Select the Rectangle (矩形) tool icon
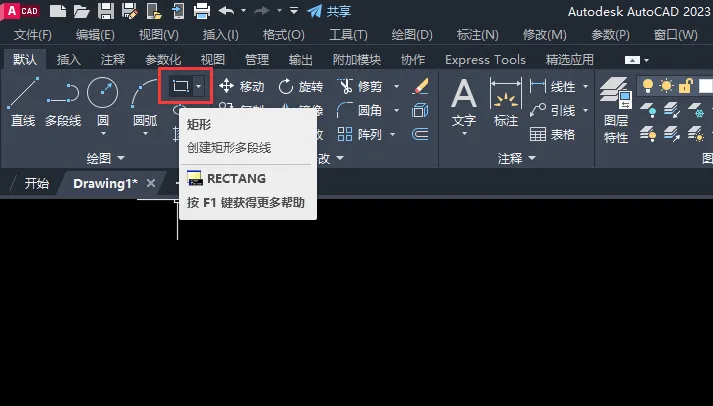 [x=181, y=85]
